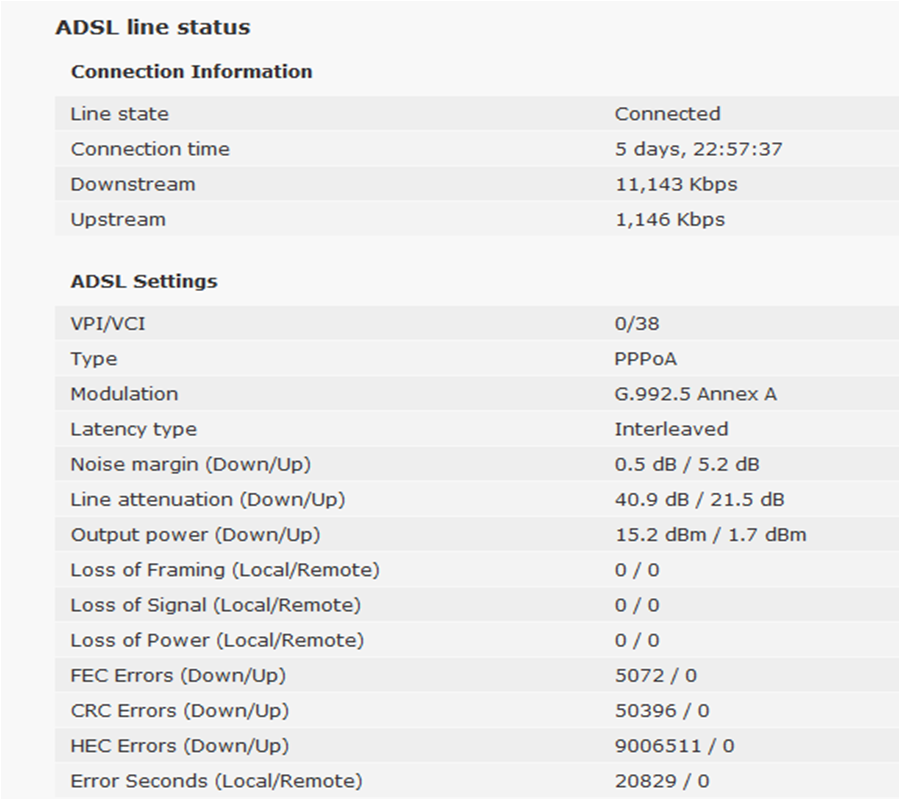Click the 'Loss of Framing (Local/Remote)' label
Viewport: 900px width, 800px height.
(x=225, y=570)
